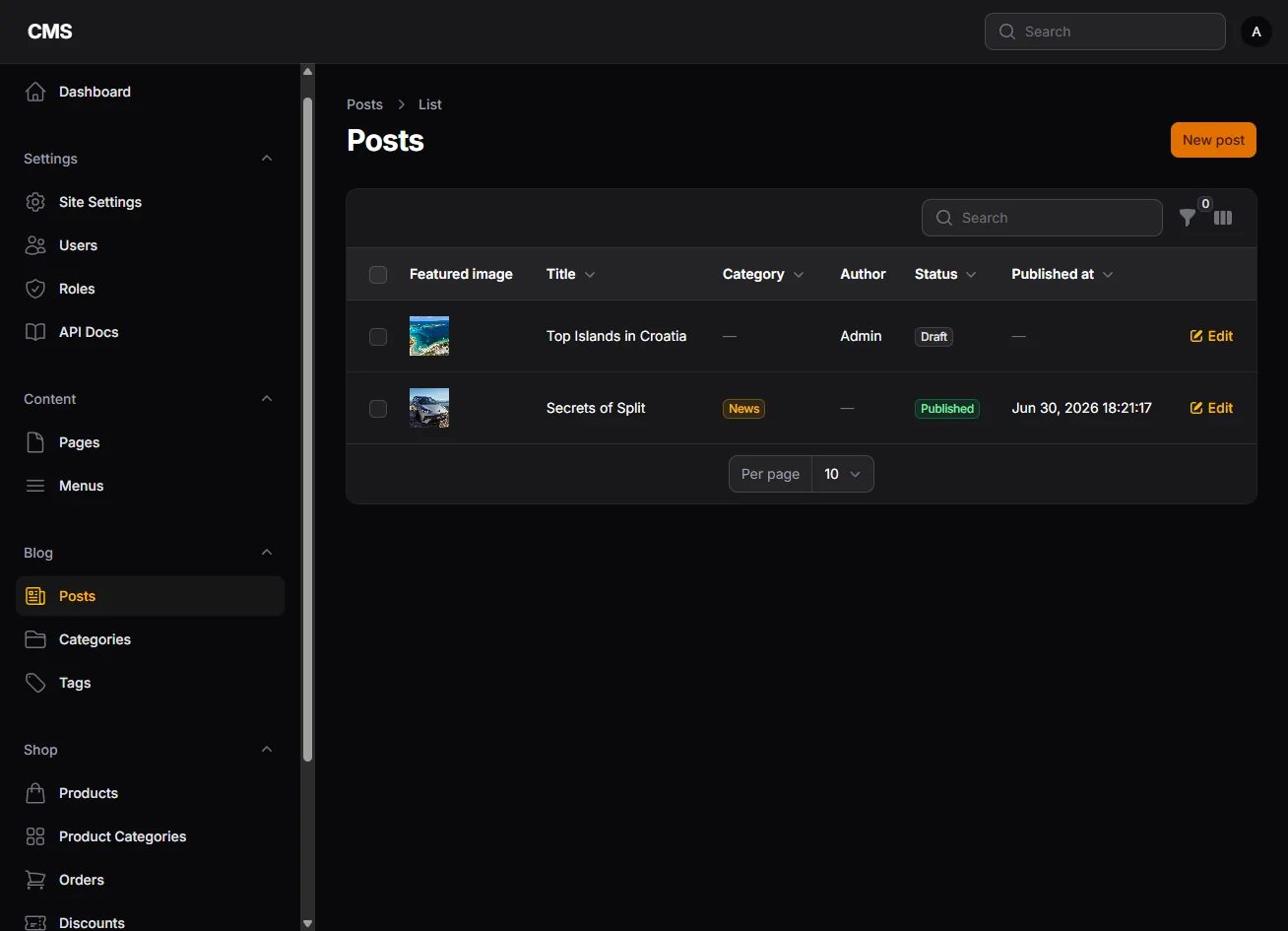Image resolution: width=1288 pixels, height=931 pixels.
Task: Click the API Docs book icon
Action: [35, 332]
